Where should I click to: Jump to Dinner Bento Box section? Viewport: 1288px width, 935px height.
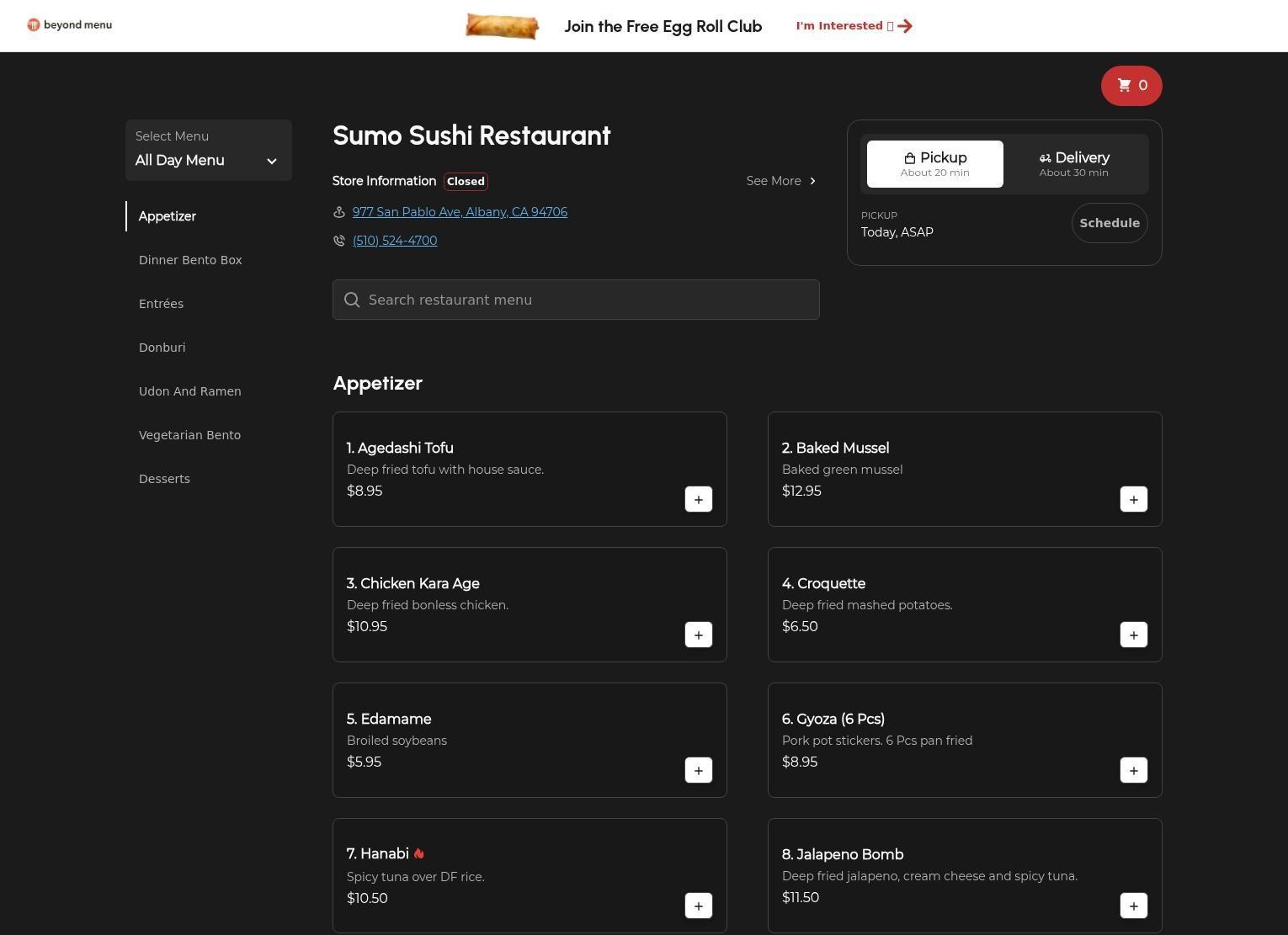click(x=190, y=260)
